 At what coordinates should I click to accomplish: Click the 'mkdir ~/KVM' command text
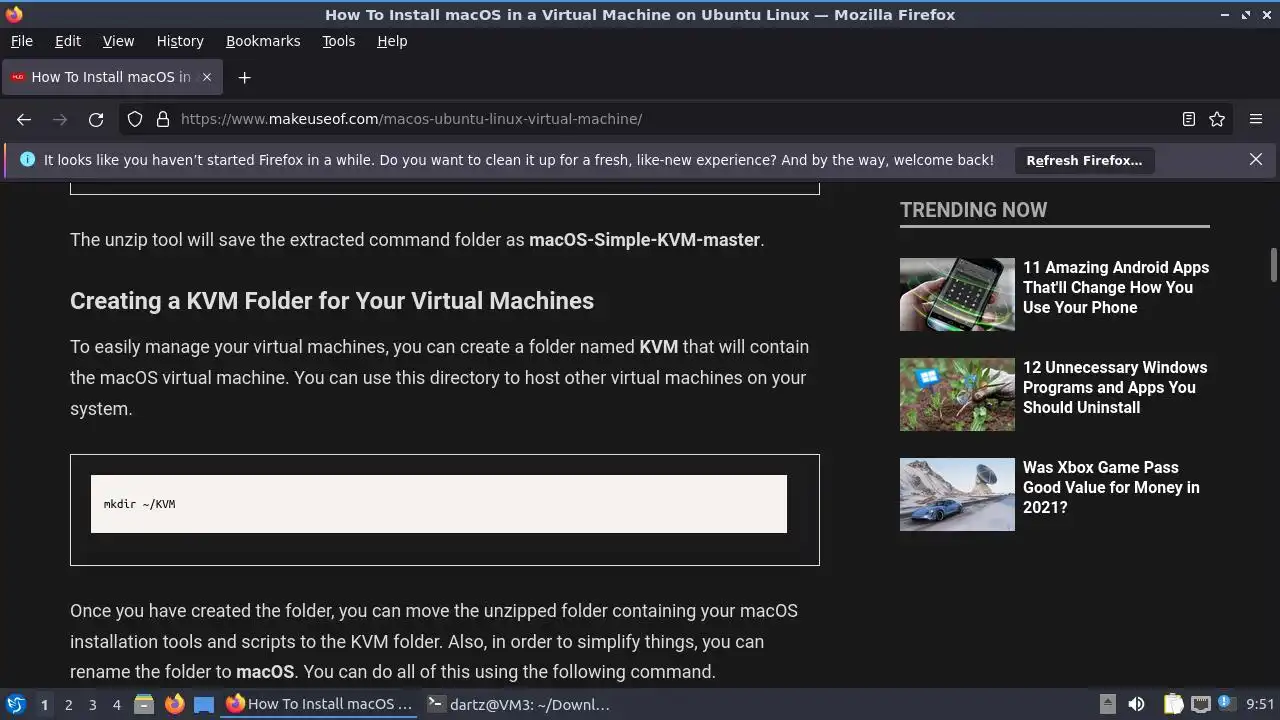[139, 504]
